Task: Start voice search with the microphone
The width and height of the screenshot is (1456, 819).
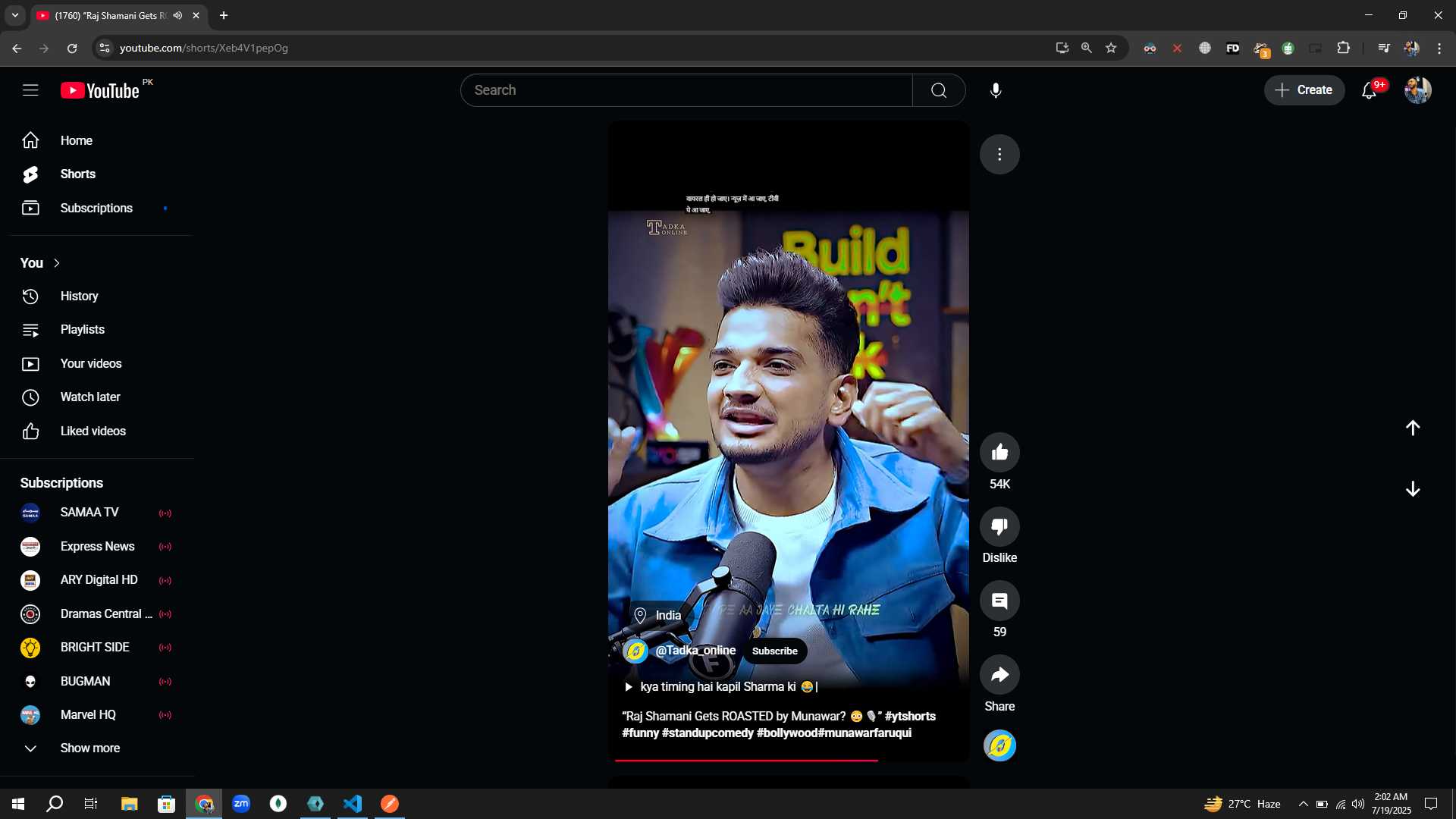Action: [996, 90]
